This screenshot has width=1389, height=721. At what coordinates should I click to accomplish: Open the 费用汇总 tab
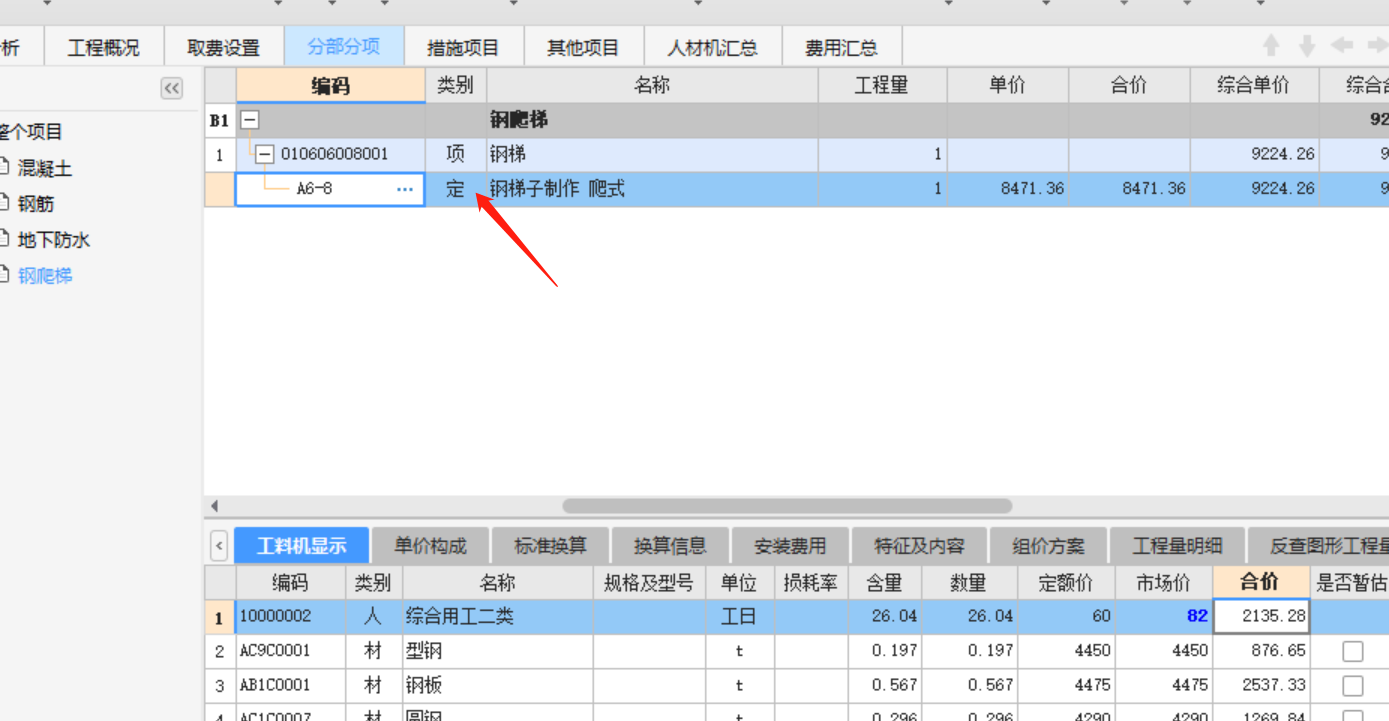tap(842, 47)
